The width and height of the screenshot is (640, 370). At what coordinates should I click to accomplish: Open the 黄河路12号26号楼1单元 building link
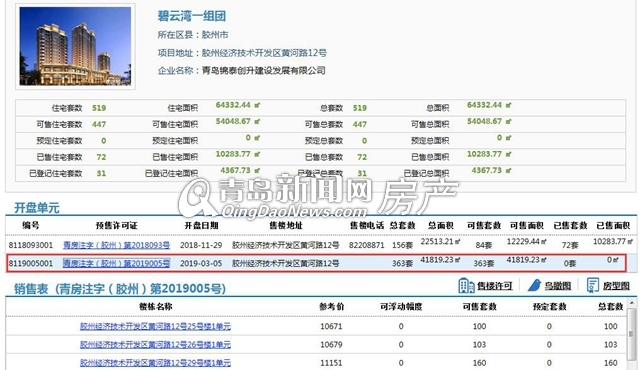(155, 345)
